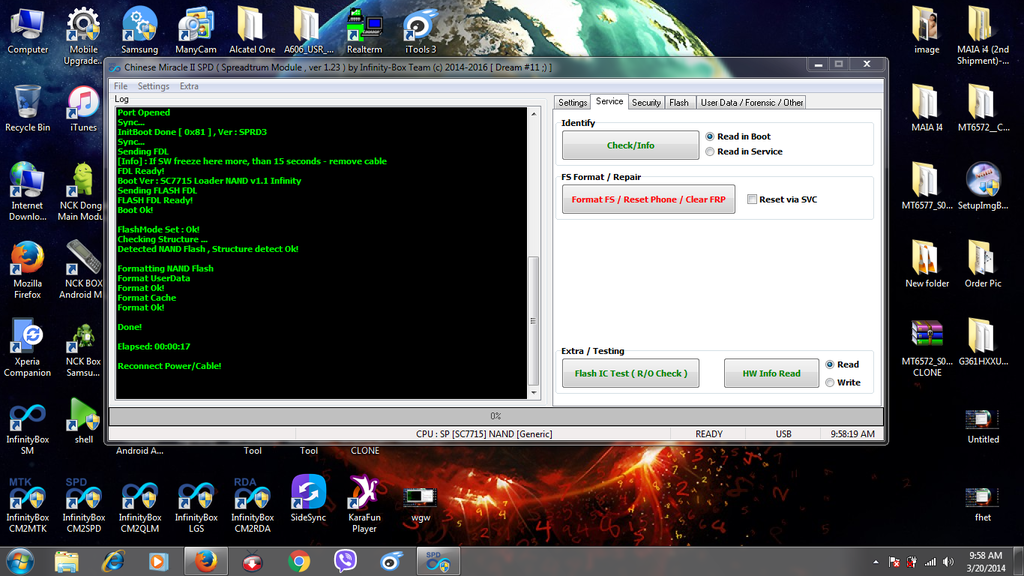Click the Check/Info button

(630, 145)
